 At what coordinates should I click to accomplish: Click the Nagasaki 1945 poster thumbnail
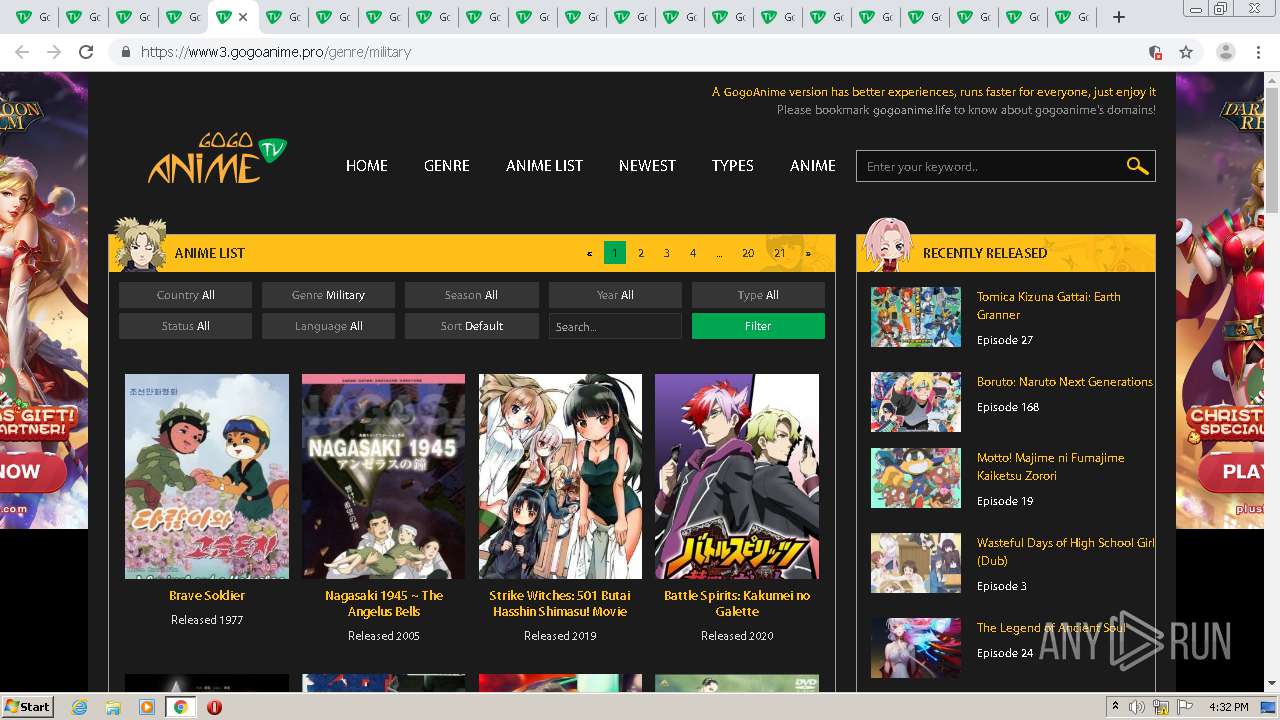point(384,476)
